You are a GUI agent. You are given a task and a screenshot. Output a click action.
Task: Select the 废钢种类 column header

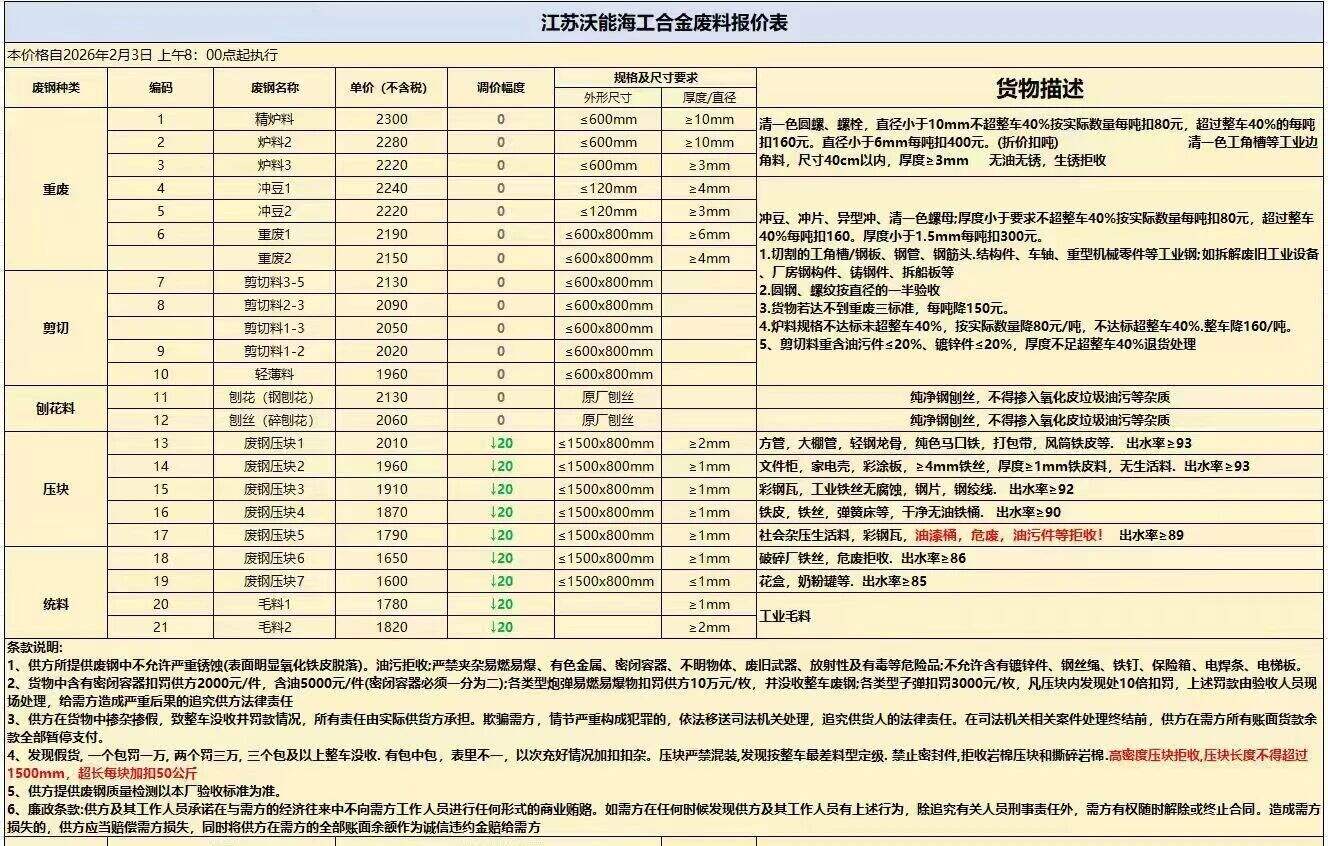[x=56, y=88]
